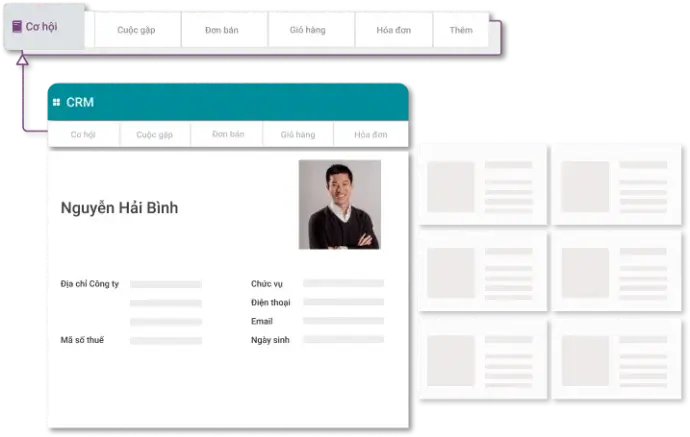
Task: Expand the Thêm menu in the top bar
Action: click(x=461, y=30)
